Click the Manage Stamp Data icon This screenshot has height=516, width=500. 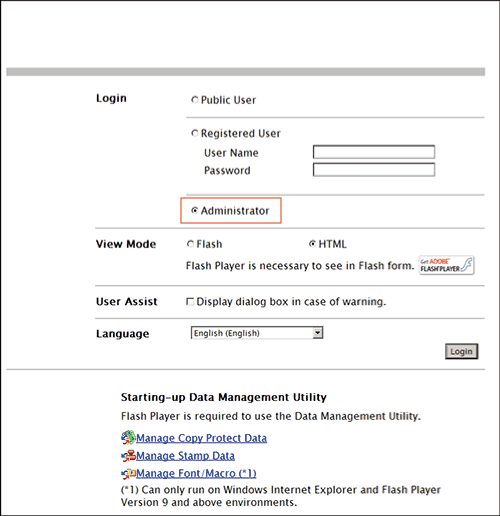pyautogui.click(x=128, y=456)
